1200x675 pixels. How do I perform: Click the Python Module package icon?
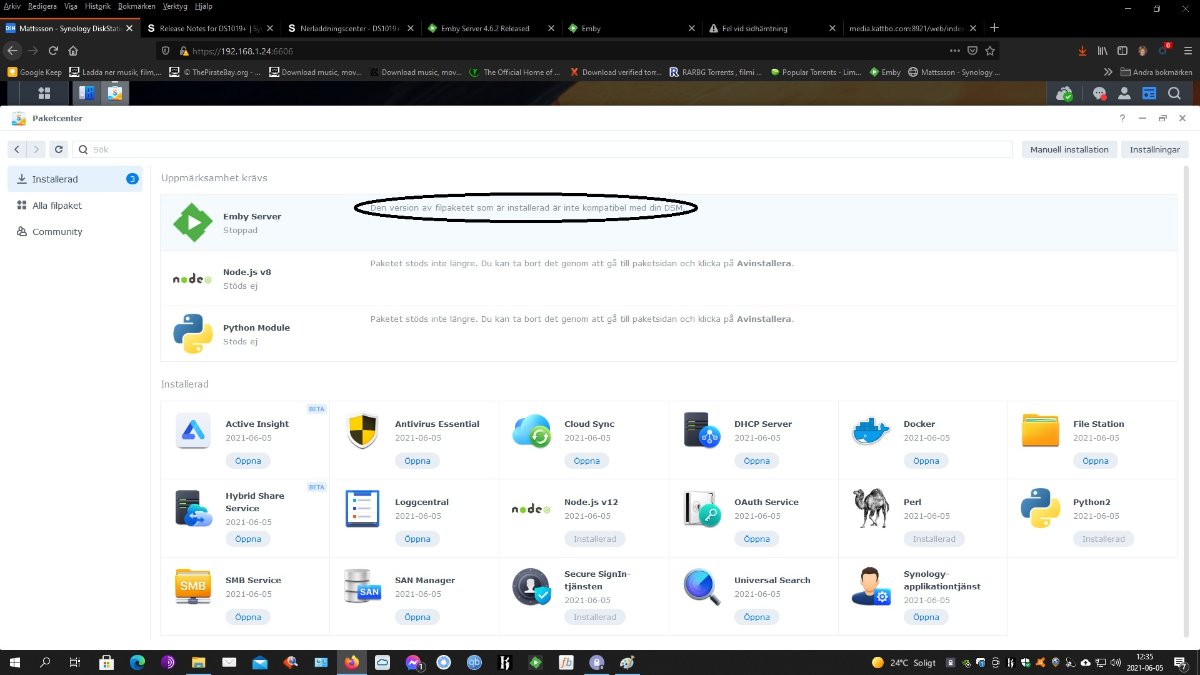click(x=193, y=334)
